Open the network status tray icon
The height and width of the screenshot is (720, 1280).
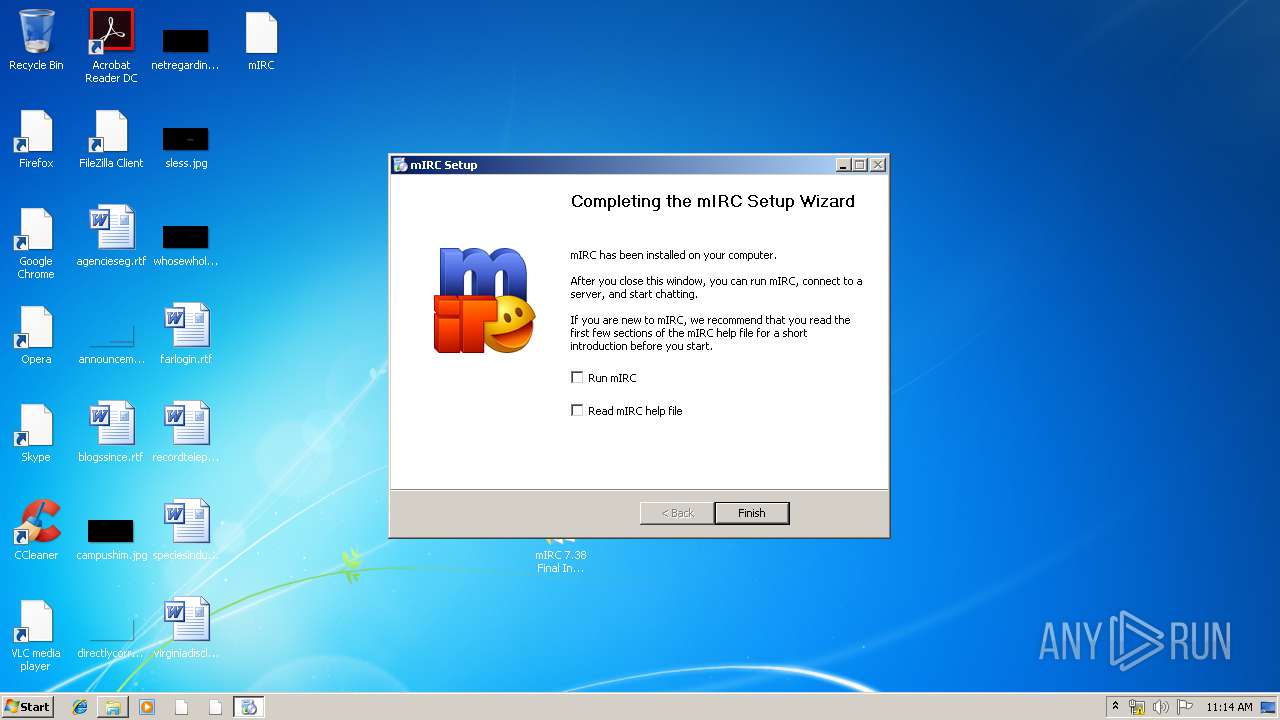point(1137,707)
